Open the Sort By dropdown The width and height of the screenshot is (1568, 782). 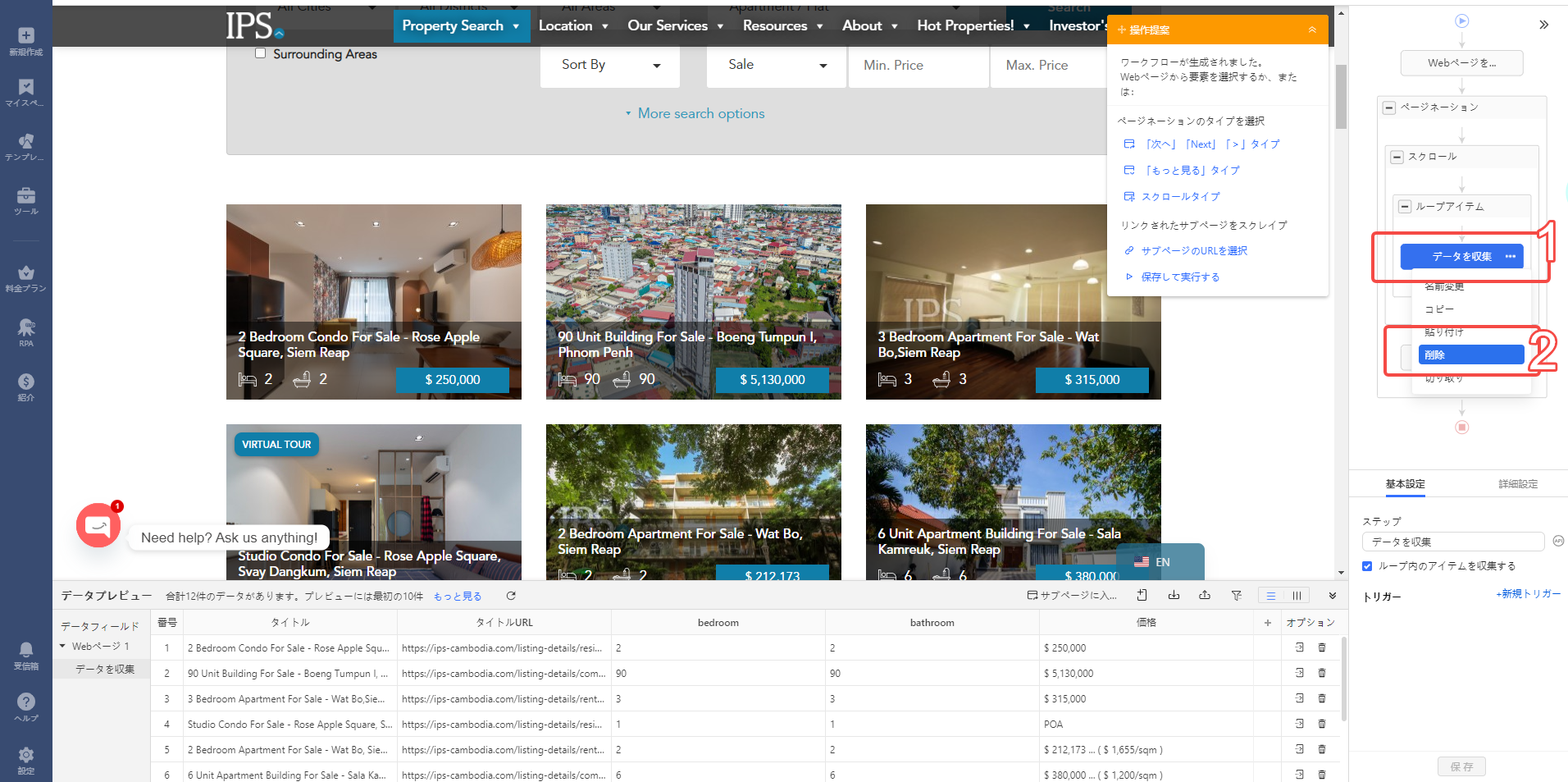tap(609, 65)
